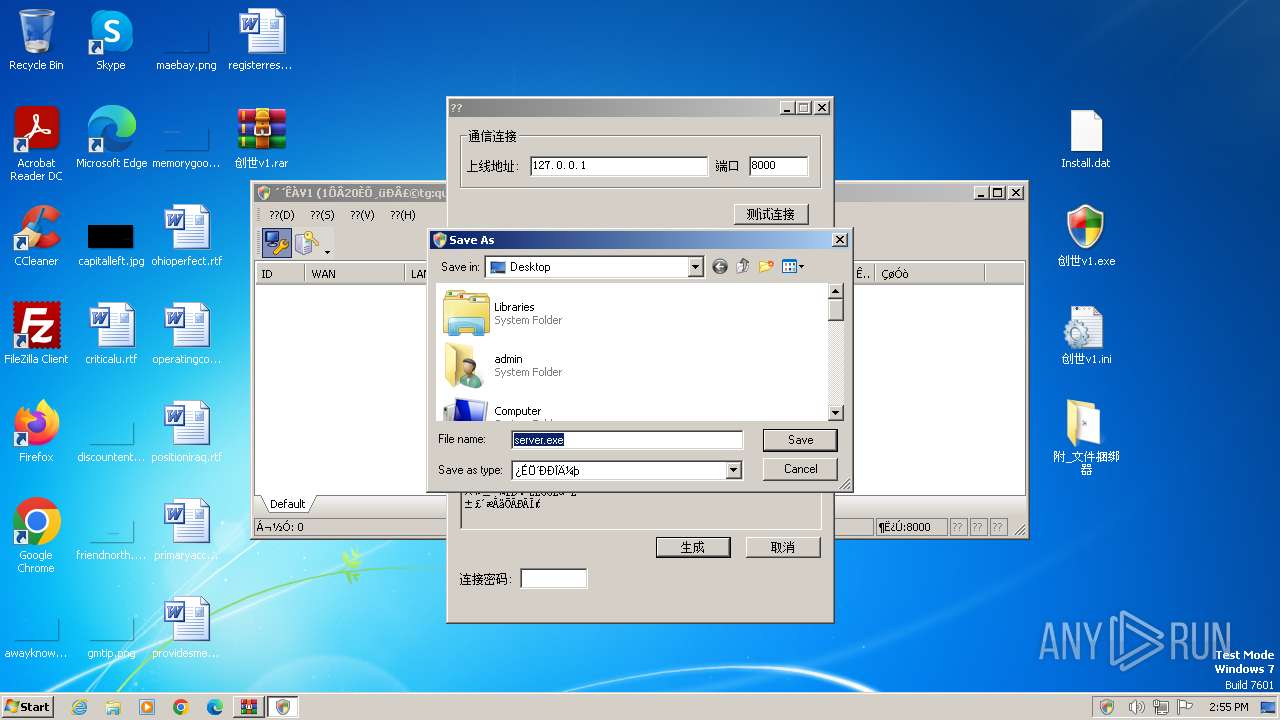
Task: Open Chrome from the taskbar
Action: pos(181,707)
